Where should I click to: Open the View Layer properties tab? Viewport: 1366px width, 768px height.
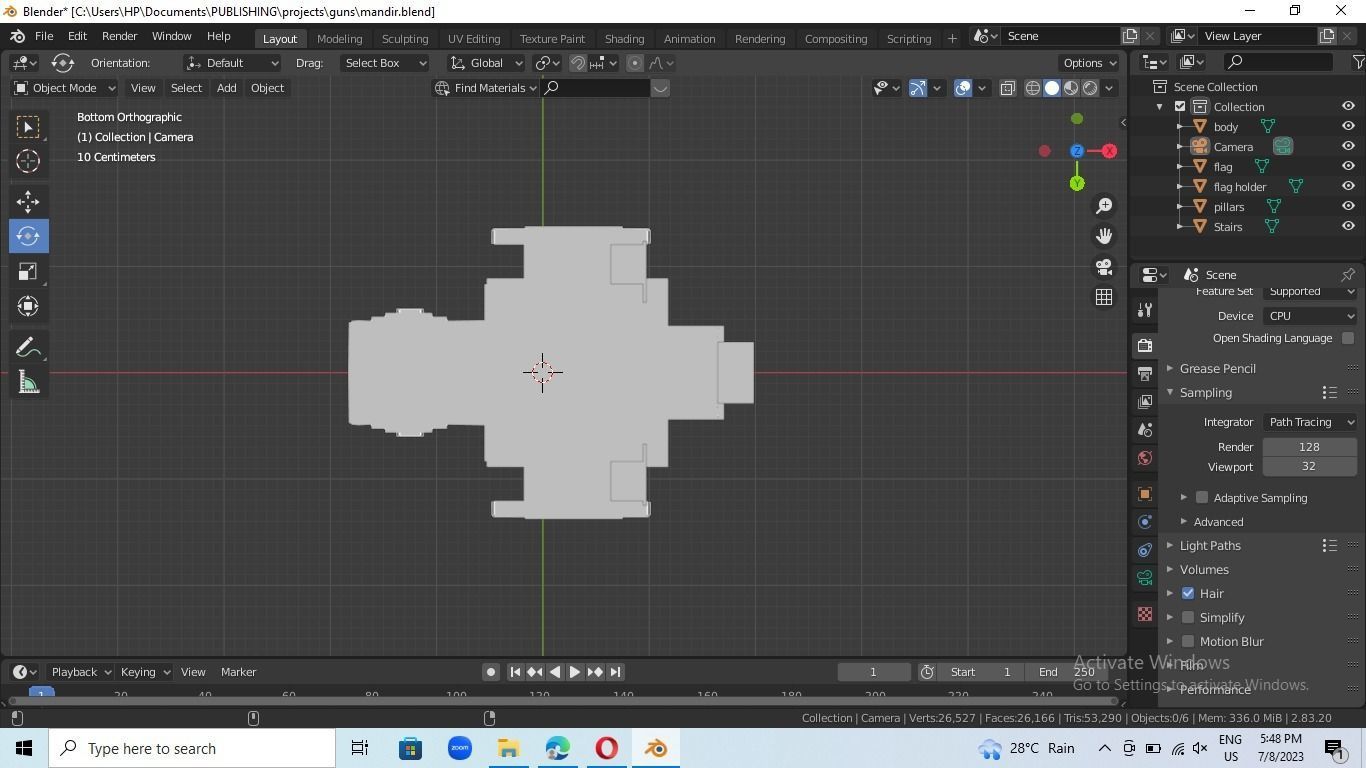[1145, 401]
